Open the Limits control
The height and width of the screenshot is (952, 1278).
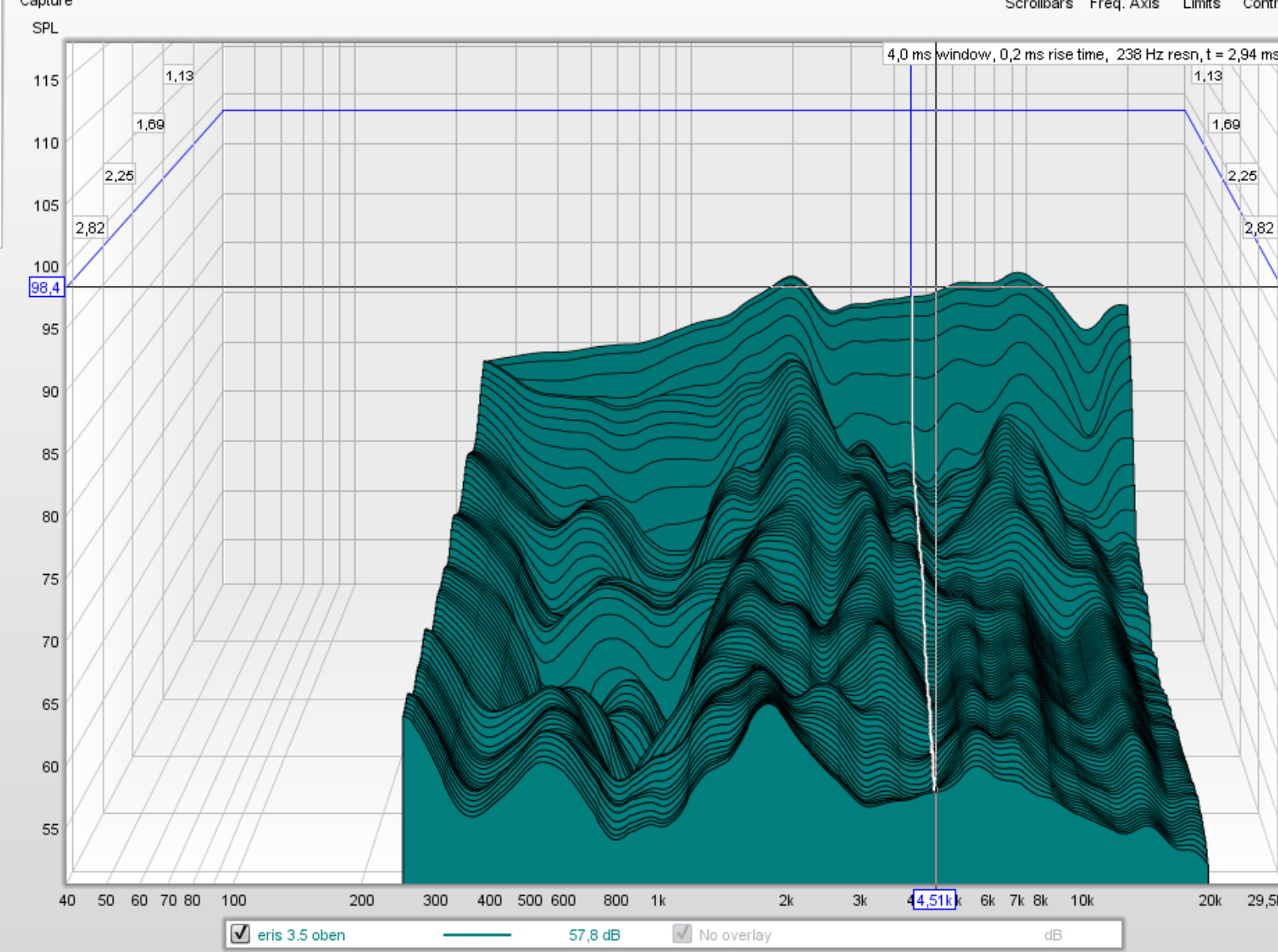1201,5
